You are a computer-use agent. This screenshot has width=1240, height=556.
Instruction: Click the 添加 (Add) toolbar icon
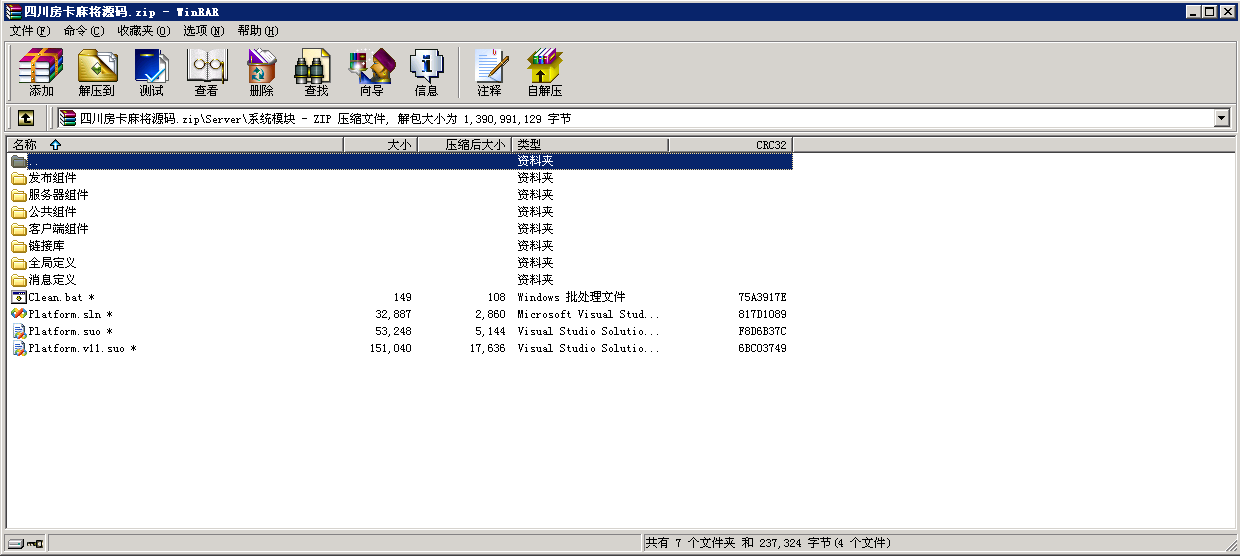click(41, 72)
